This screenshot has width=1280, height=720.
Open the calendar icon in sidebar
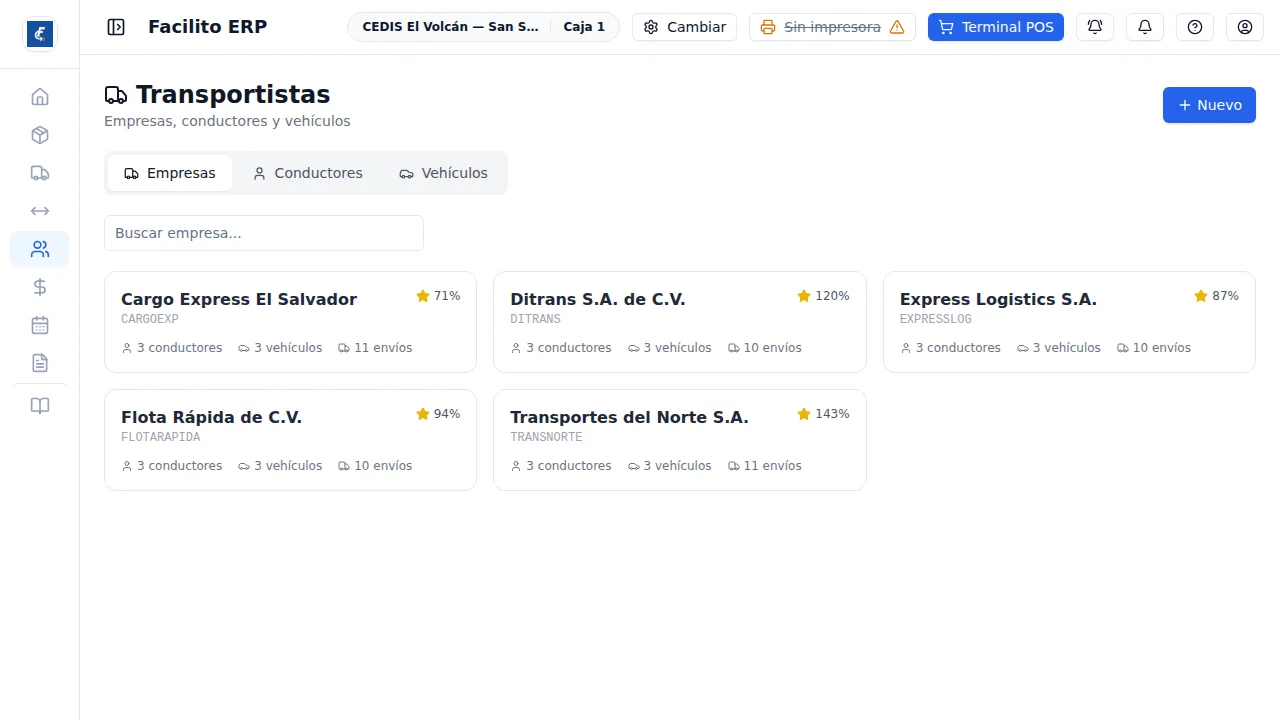(x=40, y=325)
